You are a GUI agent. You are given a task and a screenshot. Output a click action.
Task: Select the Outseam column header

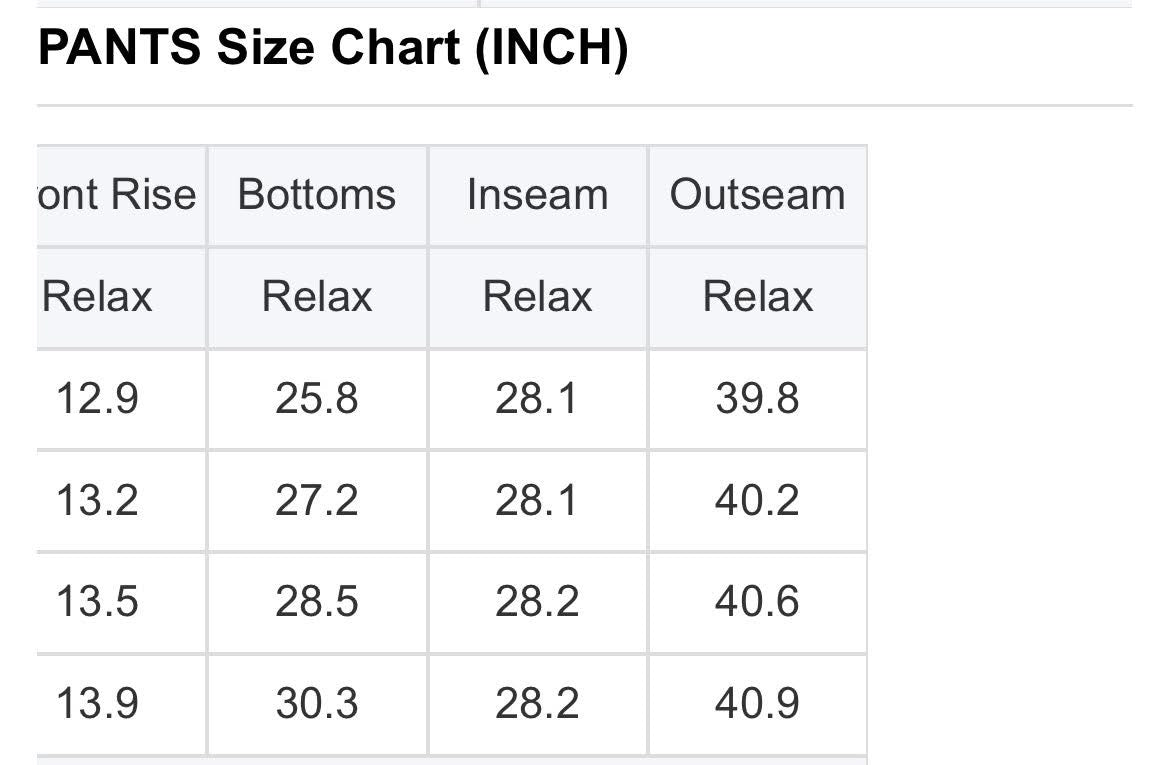(x=757, y=195)
